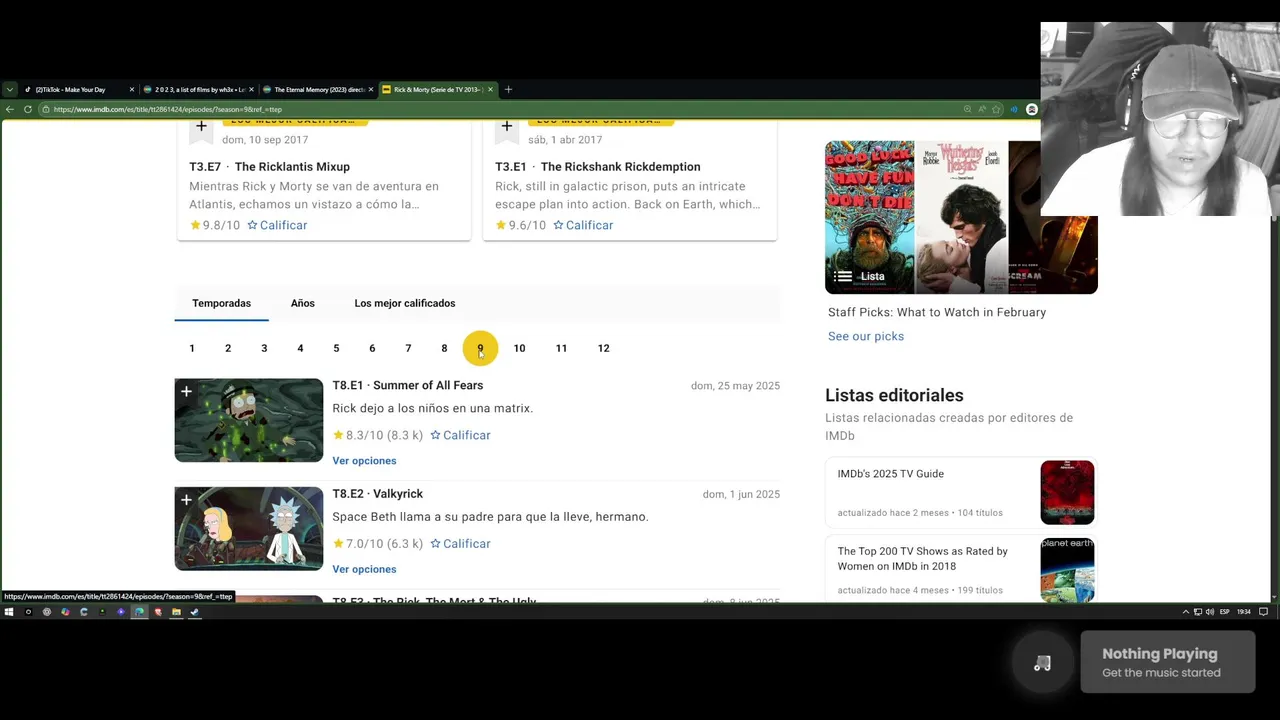Switch to the '2023, a list of films' tab

point(197,90)
